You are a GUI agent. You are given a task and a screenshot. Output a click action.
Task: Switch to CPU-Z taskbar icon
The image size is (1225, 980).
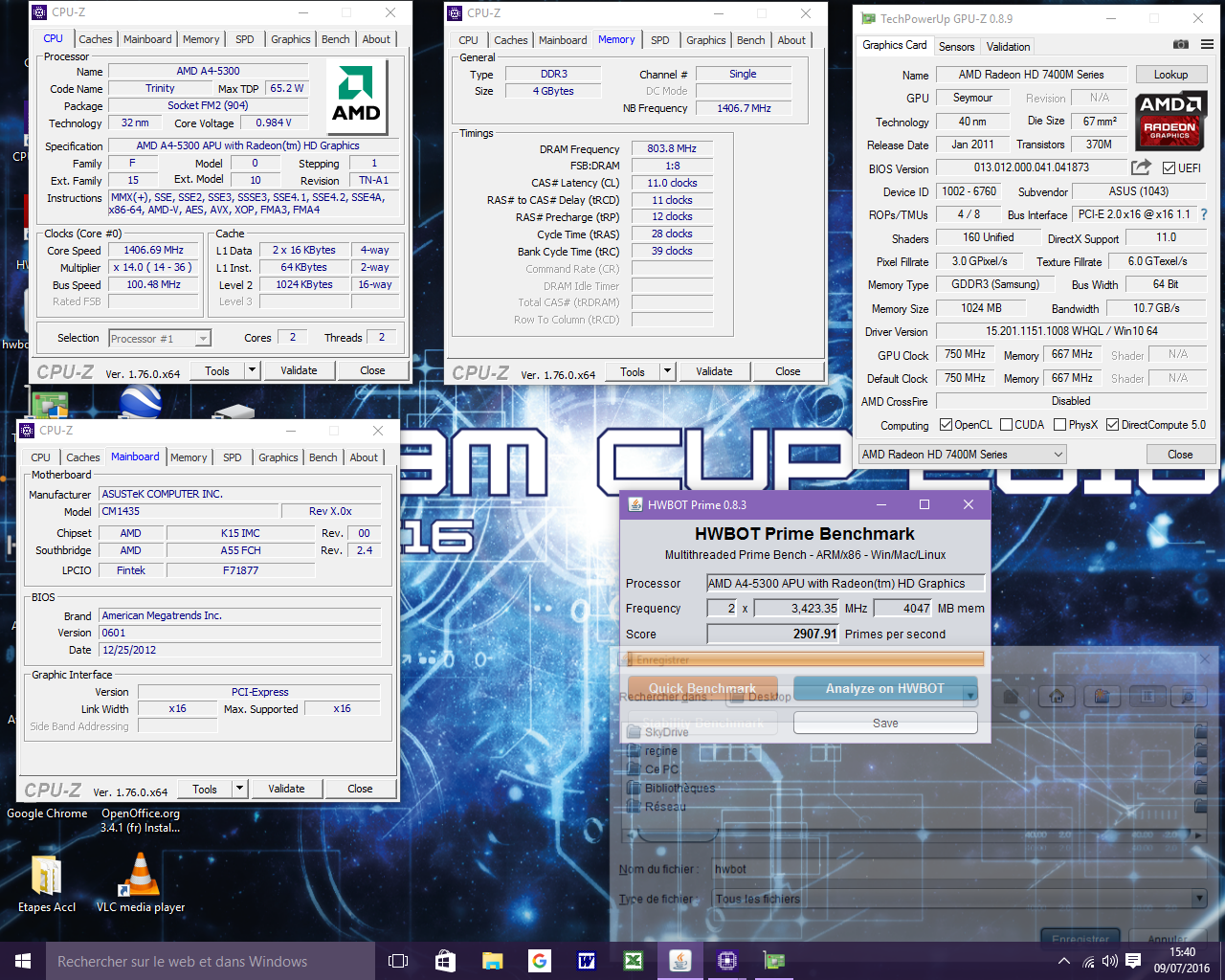click(x=726, y=961)
